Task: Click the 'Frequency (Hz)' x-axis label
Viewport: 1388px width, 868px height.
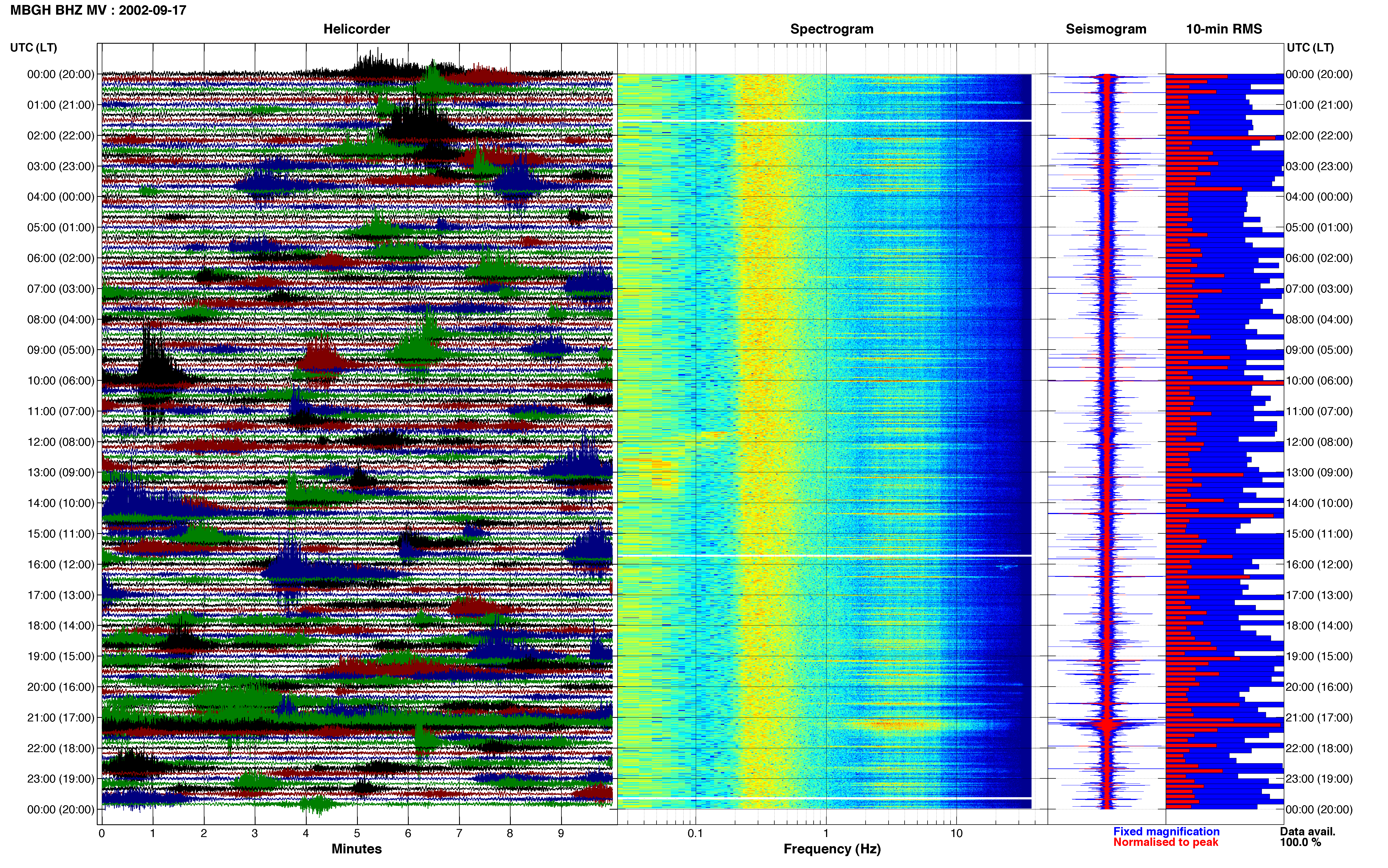Action: pos(832,849)
